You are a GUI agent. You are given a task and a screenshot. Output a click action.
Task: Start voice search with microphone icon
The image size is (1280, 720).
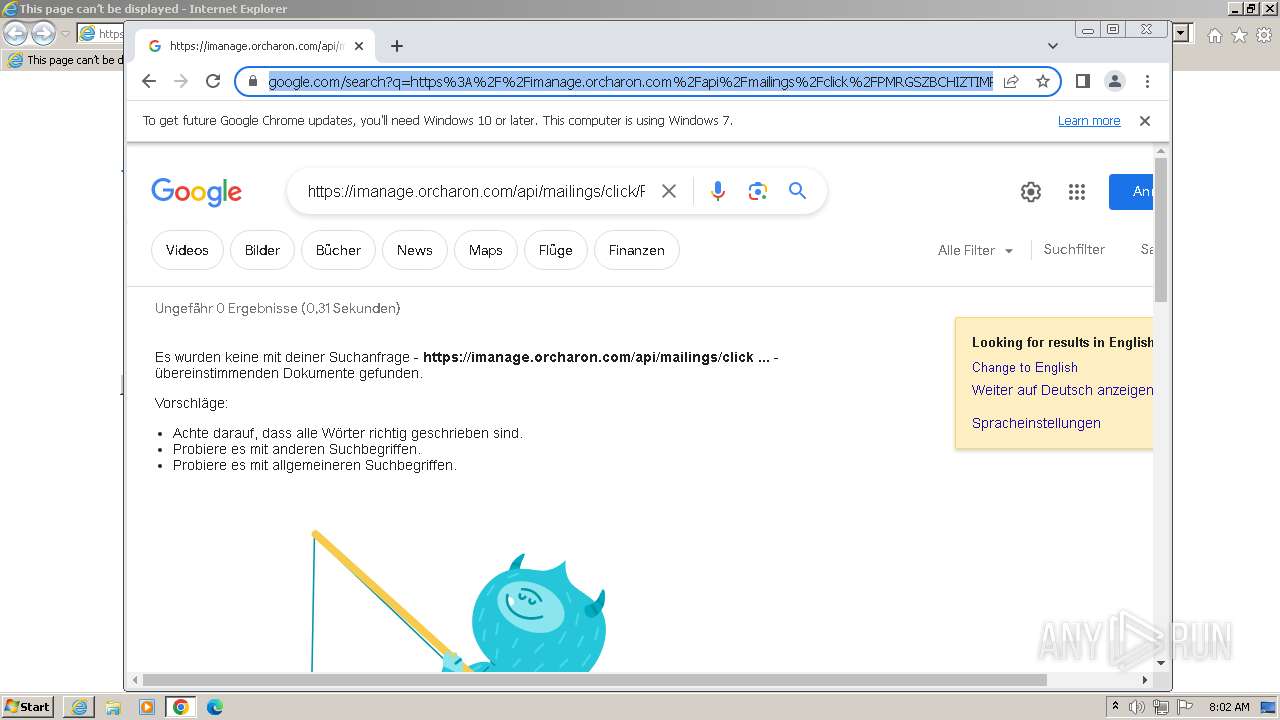(x=717, y=191)
